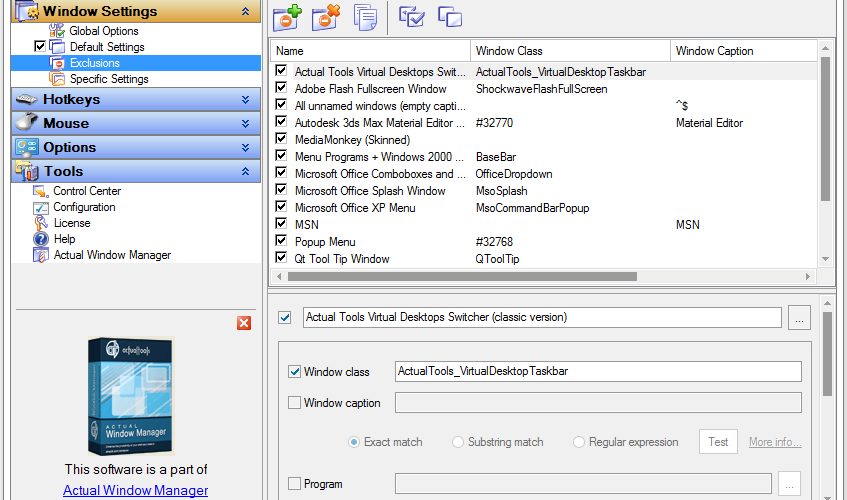This screenshot has width=847, height=500.
Task: Open Help under Tools
Action: pos(64,239)
